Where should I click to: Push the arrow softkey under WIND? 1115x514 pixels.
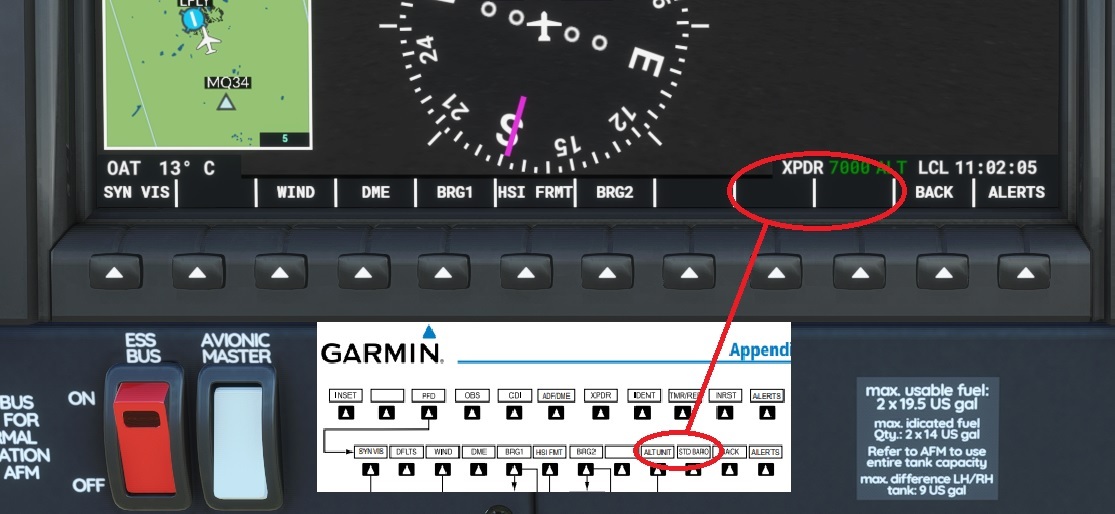pos(281,272)
